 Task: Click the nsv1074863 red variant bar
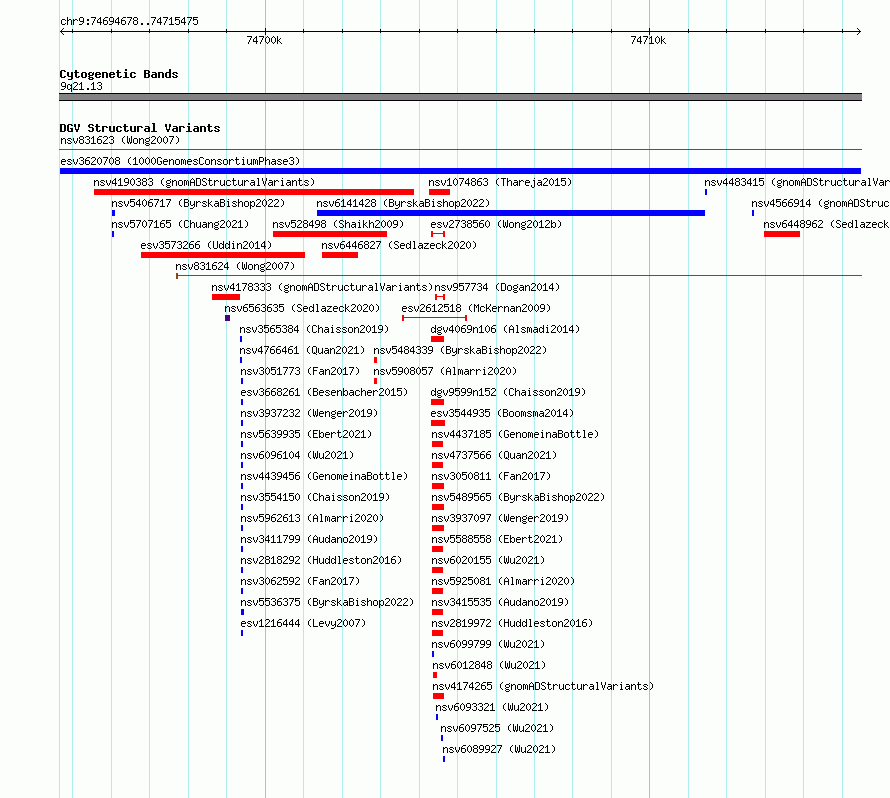439,192
